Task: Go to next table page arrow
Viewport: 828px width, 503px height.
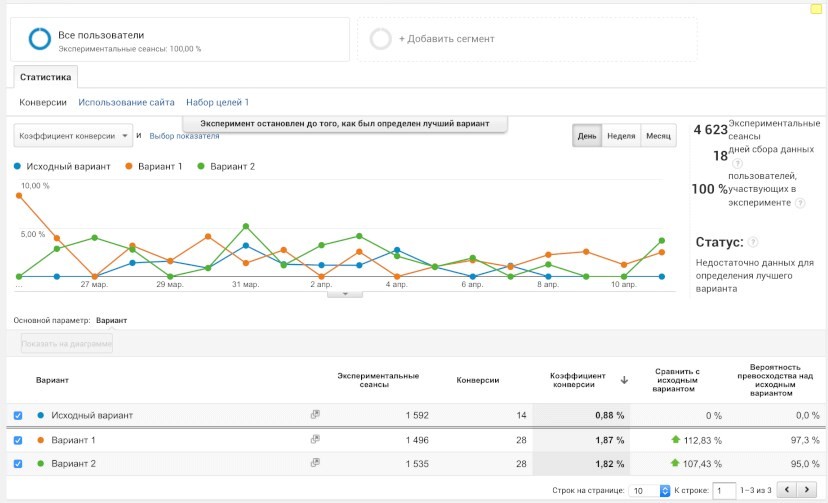Action: tap(808, 490)
